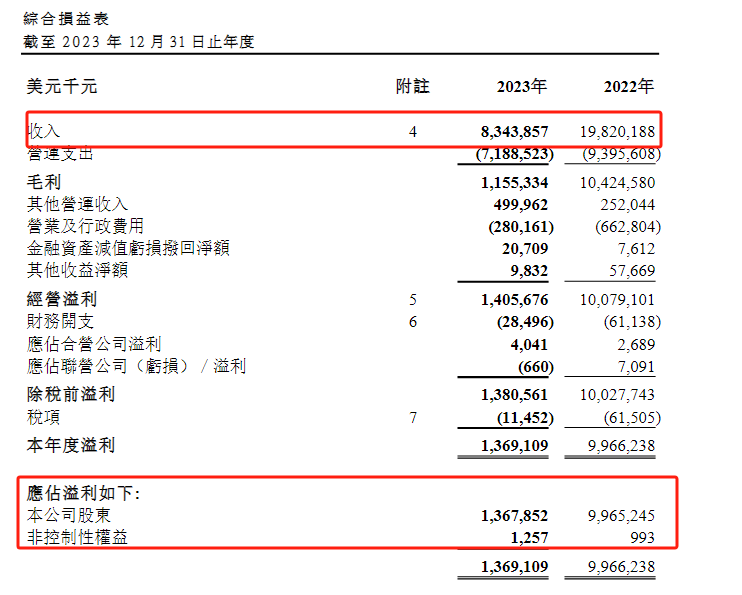This screenshot has height=595, width=742.
Task: Click the value 7,612
Action: point(636,249)
